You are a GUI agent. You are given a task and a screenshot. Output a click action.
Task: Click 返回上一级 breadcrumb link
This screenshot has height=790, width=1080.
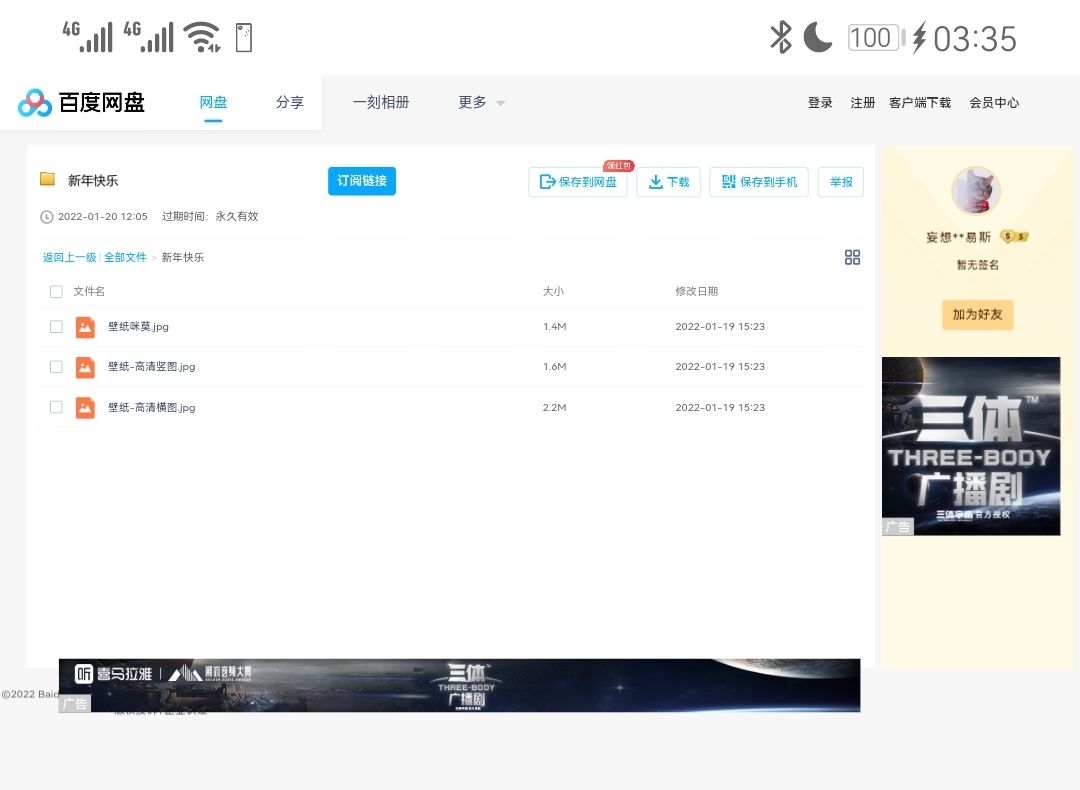pyautogui.click(x=70, y=258)
